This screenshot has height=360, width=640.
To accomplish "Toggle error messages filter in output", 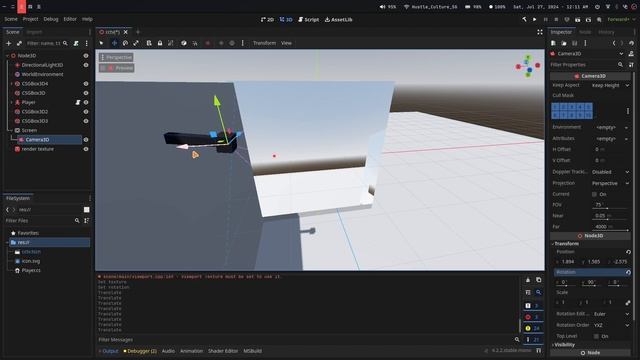I will tap(533, 317).
